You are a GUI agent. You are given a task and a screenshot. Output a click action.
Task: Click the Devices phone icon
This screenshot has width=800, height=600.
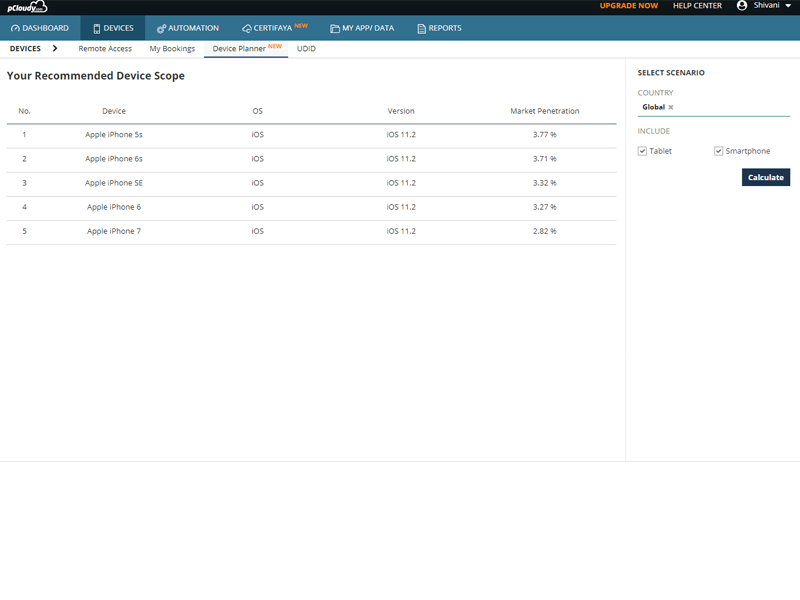click(96, 29)
